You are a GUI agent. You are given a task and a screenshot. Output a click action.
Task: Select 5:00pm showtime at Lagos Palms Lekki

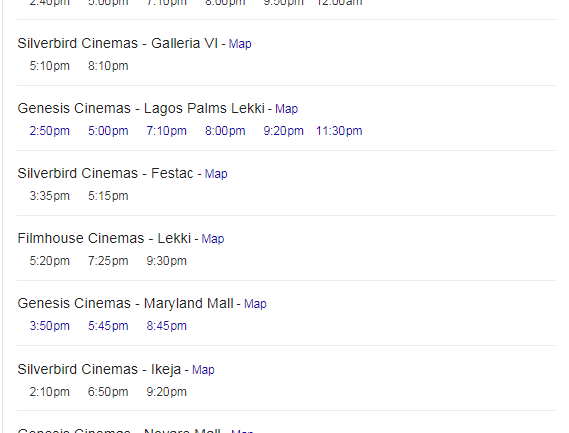point(108,131)
